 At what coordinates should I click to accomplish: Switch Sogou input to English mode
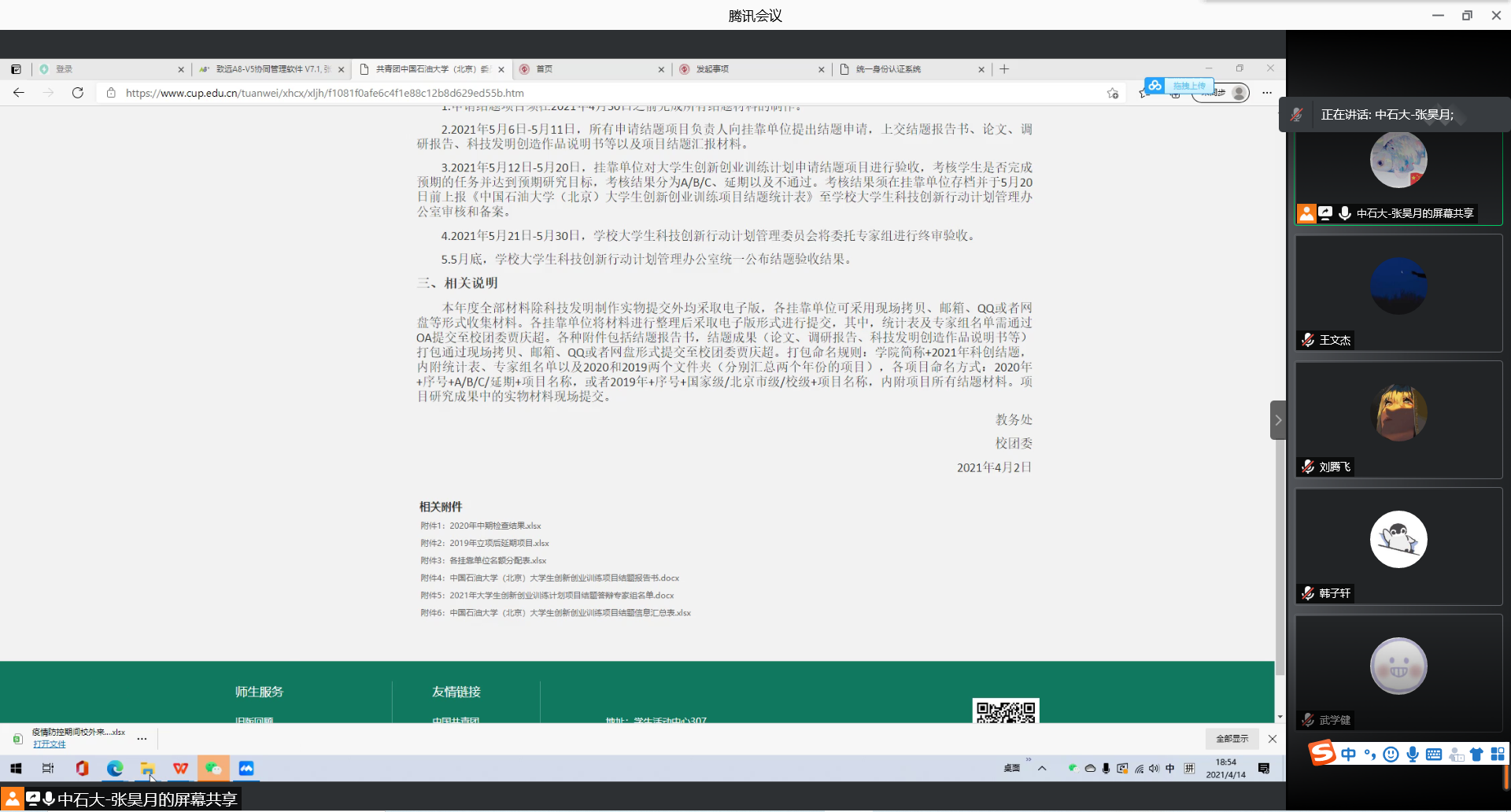[1349, 754]
